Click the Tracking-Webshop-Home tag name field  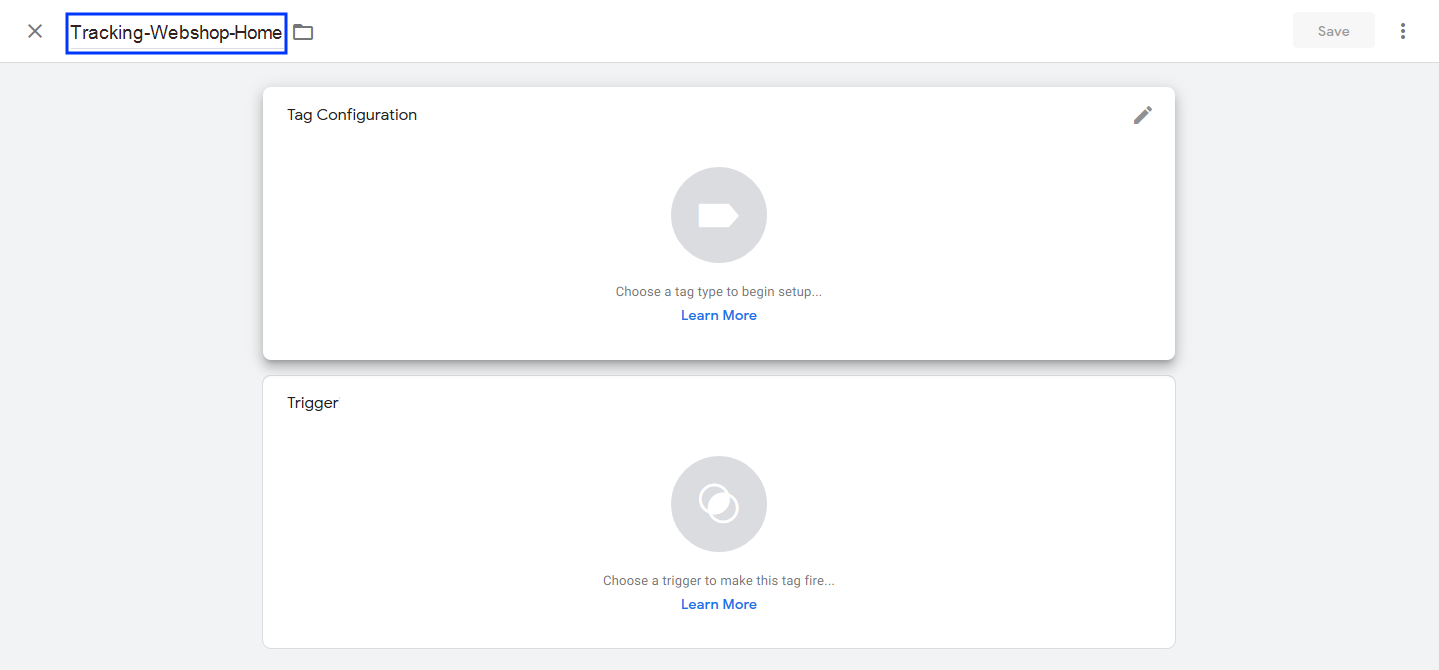pyautogui.click(x=176, y=33)
